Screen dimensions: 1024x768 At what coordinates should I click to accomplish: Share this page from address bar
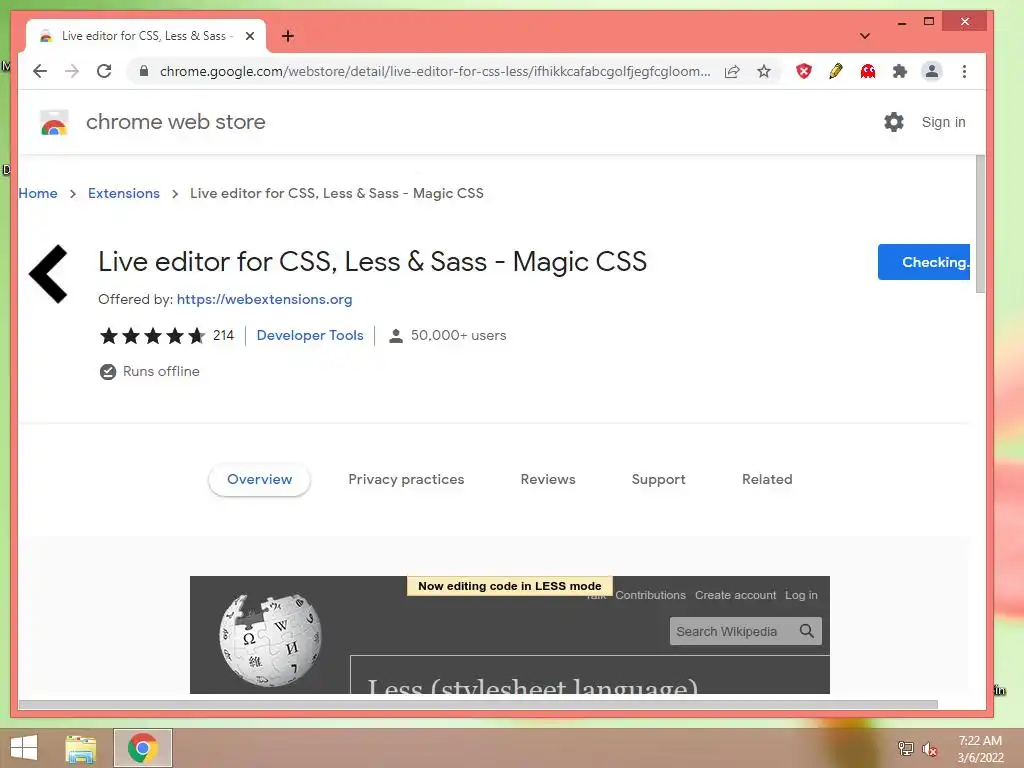[732, 71]
